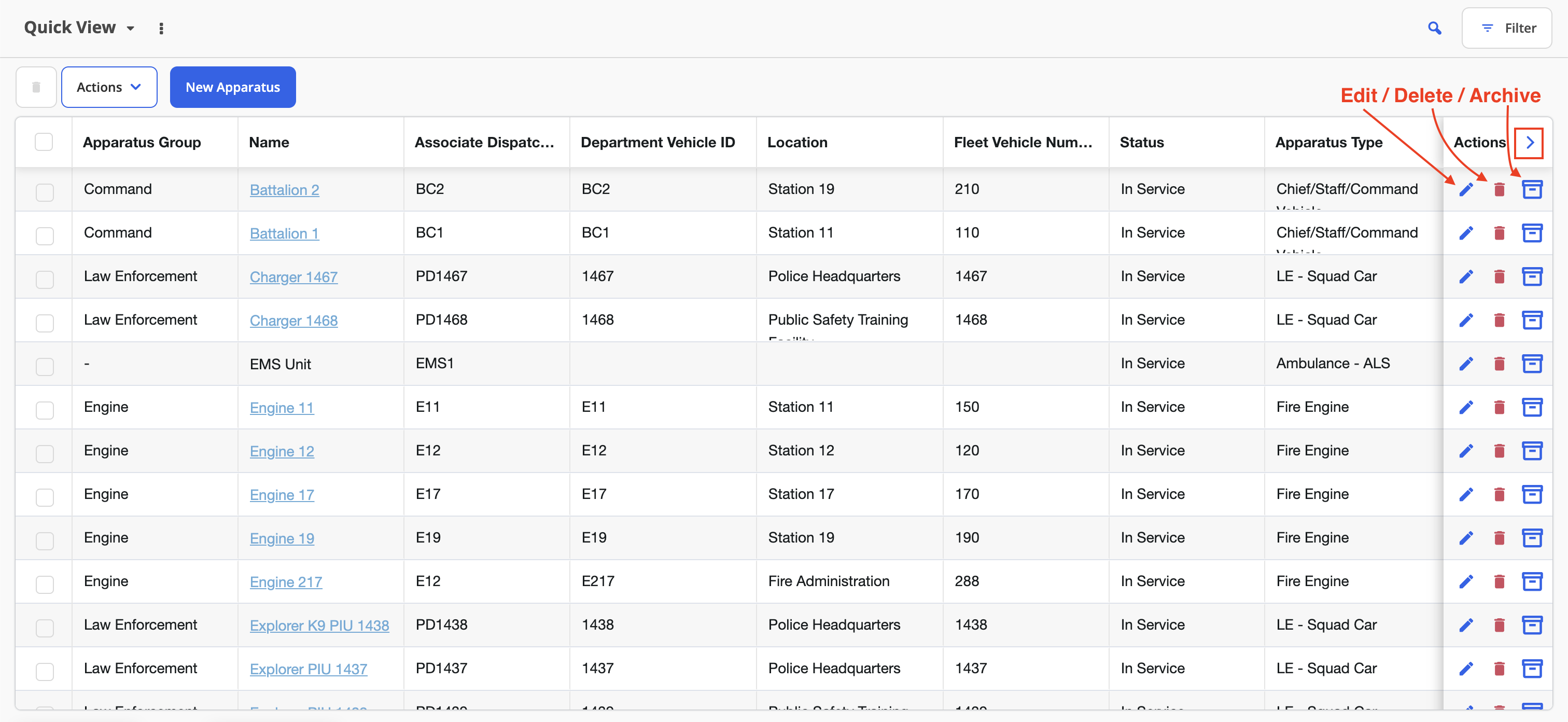Open the Explorer K9 PIU 1438 link
This screenshot has height=722, width=1568.
click(x=319, y=626)
